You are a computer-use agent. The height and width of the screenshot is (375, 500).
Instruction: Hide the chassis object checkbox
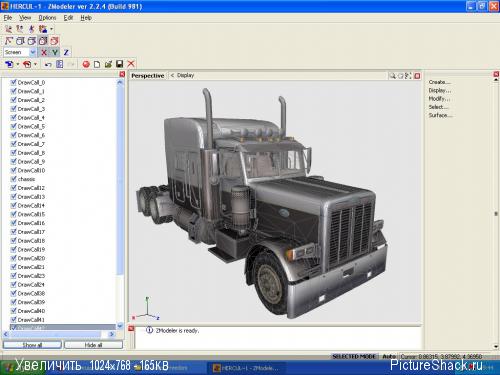click(14, 179)
